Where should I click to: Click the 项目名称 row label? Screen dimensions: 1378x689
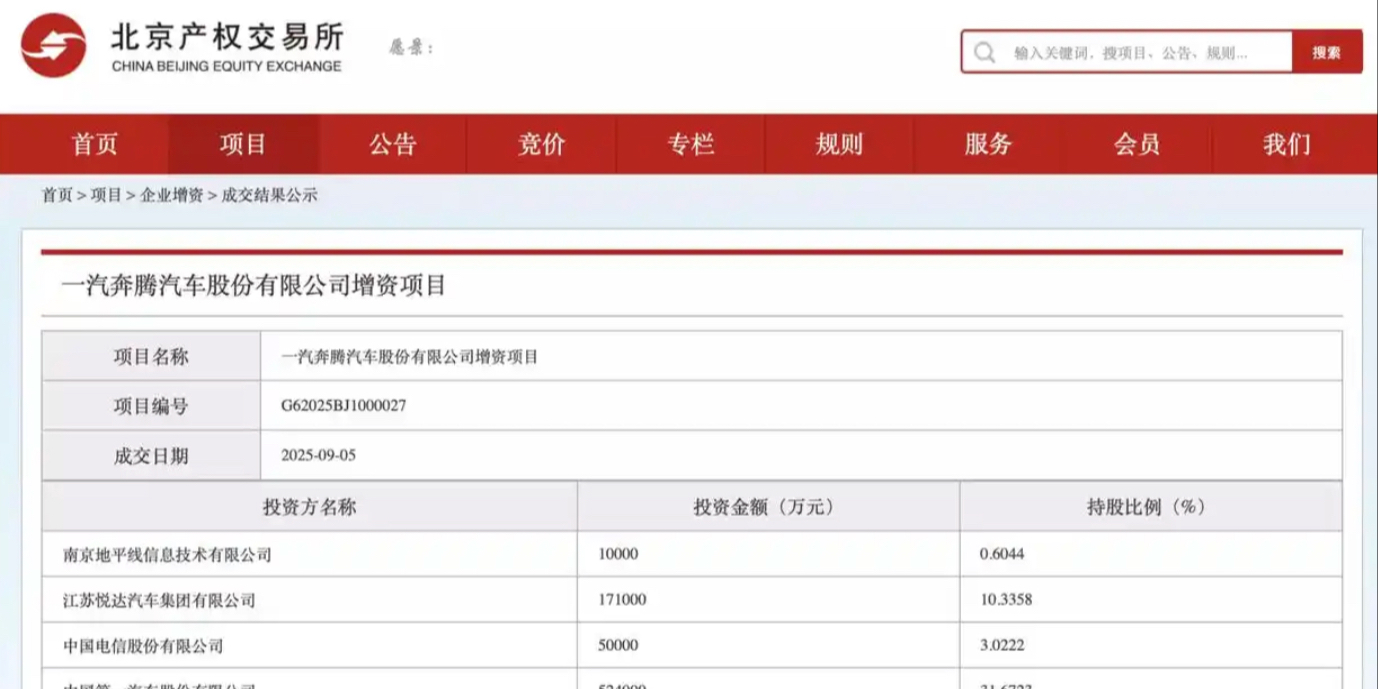pyautogui.click(x=151, y=356)
